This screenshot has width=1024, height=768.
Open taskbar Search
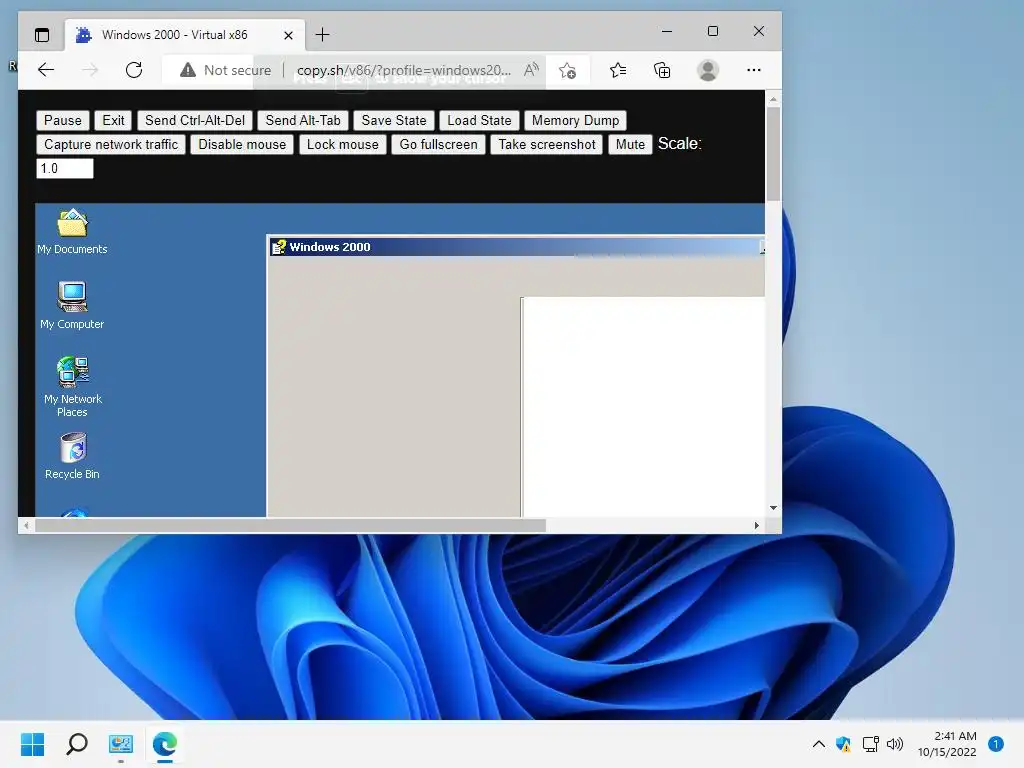point(77,744)
